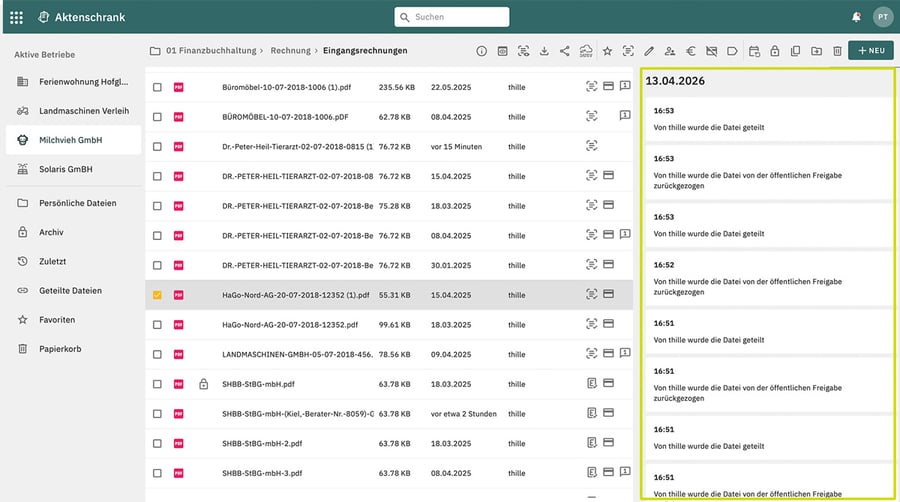Move the file using the folder arrow icon
This screenshot has height=502, width=900.
click(x=816, y=51)
